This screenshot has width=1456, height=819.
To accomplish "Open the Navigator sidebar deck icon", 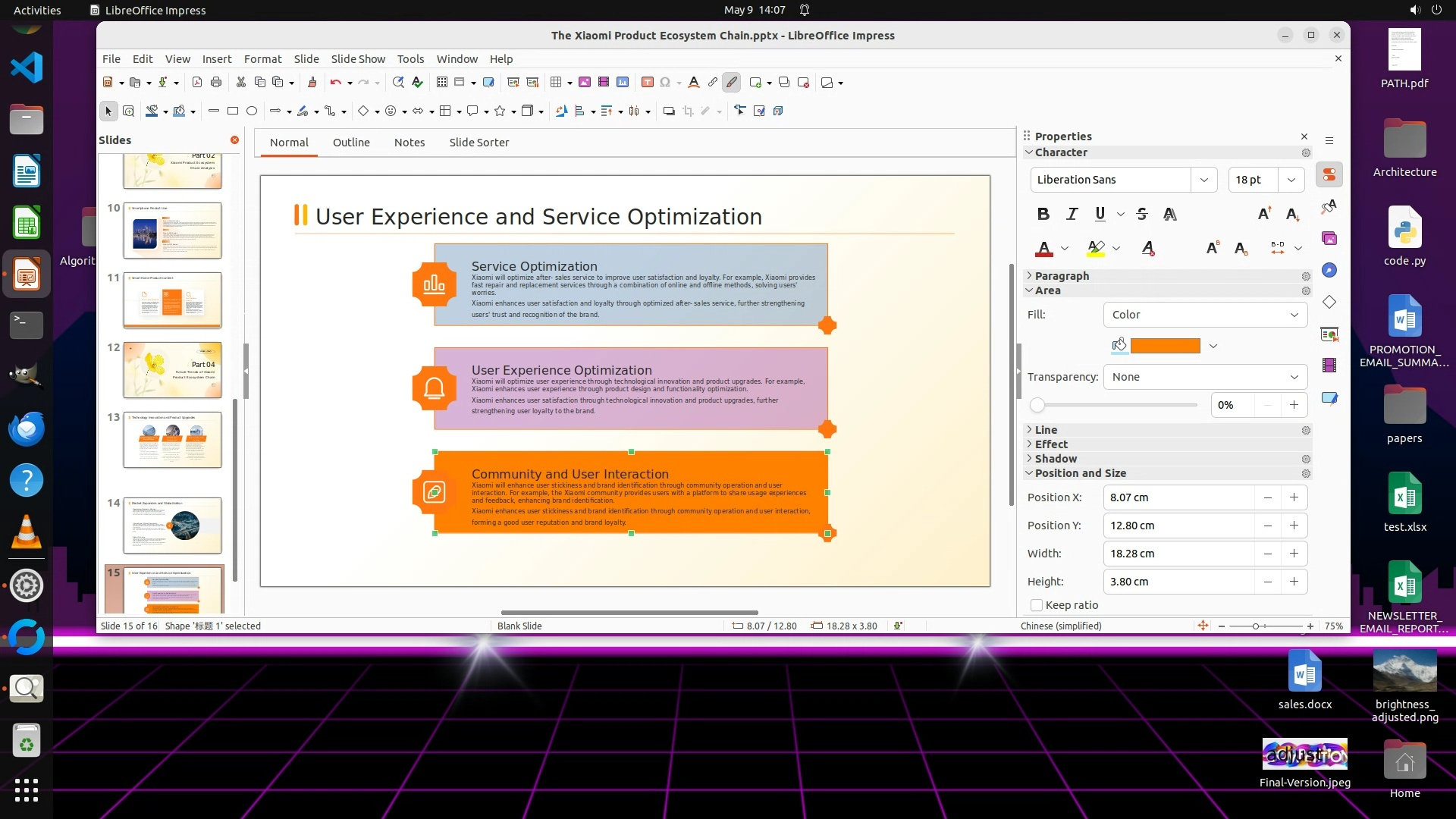I will point(1329,270).
